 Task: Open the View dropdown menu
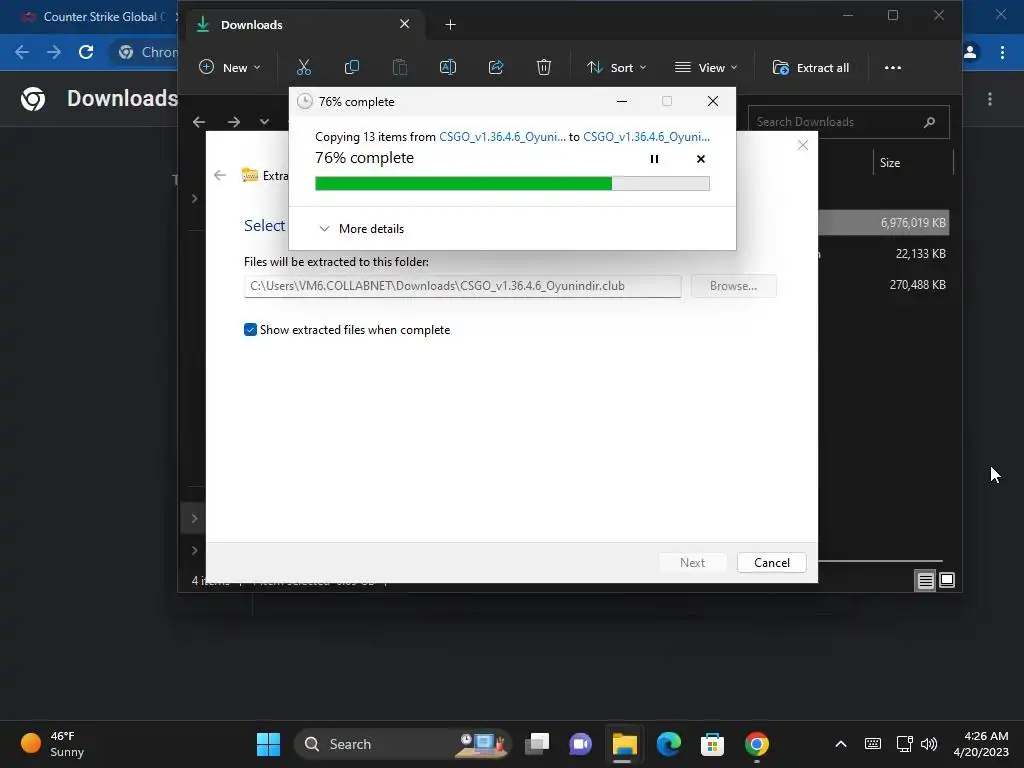[x=706, y=67]
